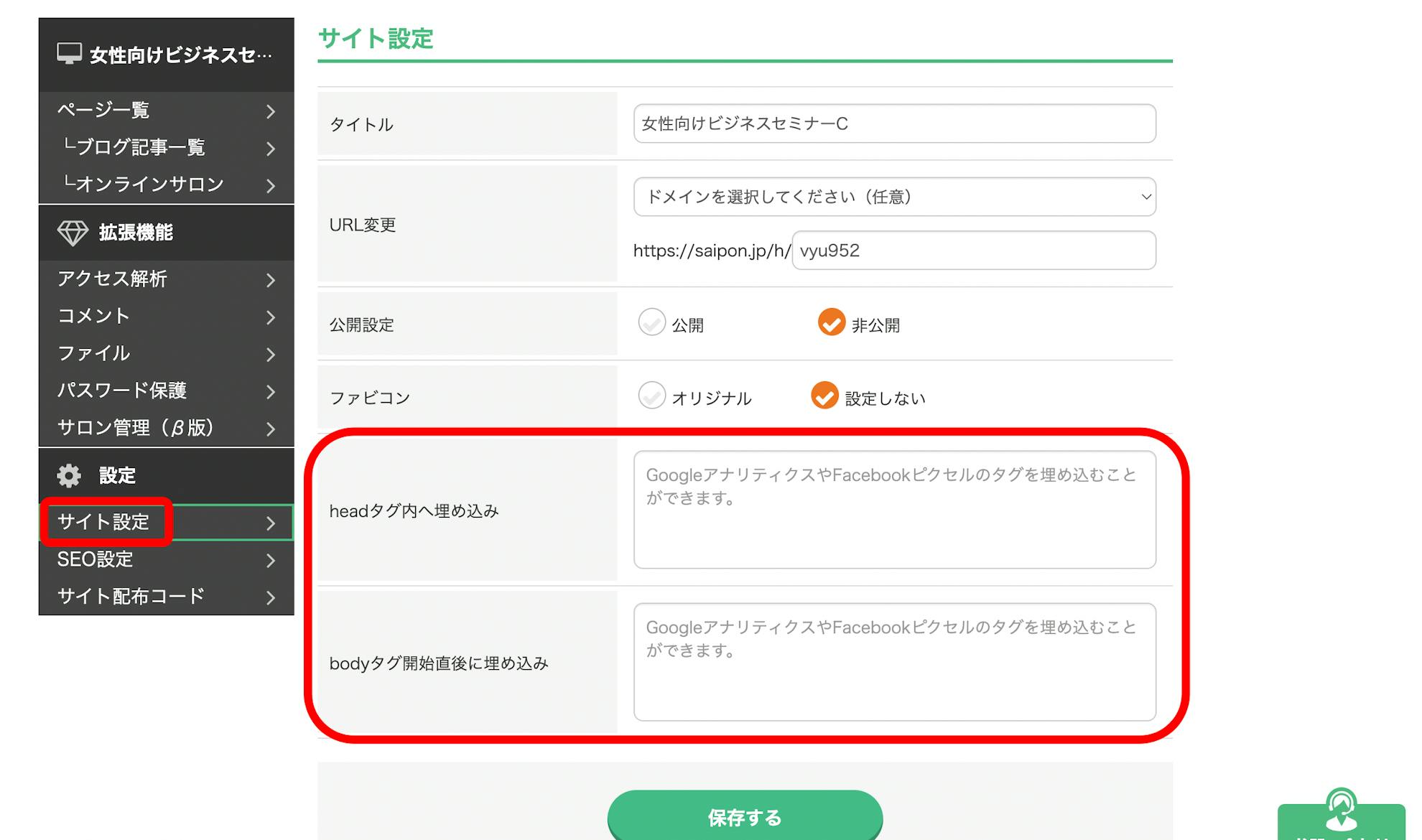Click the 保存する button
Screen dimensions: 1422x840
pos(745,817)
